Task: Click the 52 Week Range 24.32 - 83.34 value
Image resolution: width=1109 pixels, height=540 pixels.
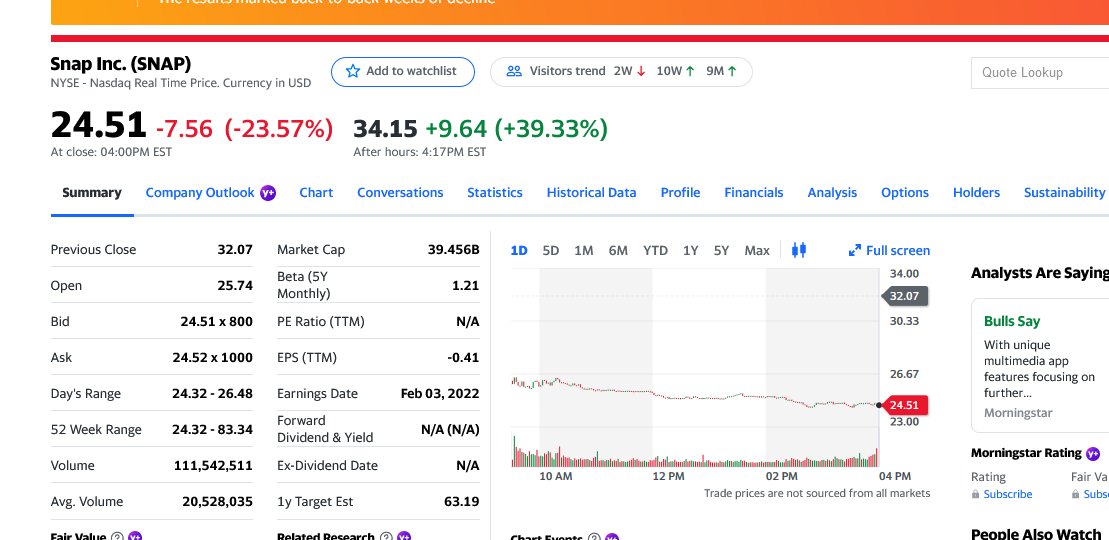Action: pyautogui.click(x=212, y=430)
